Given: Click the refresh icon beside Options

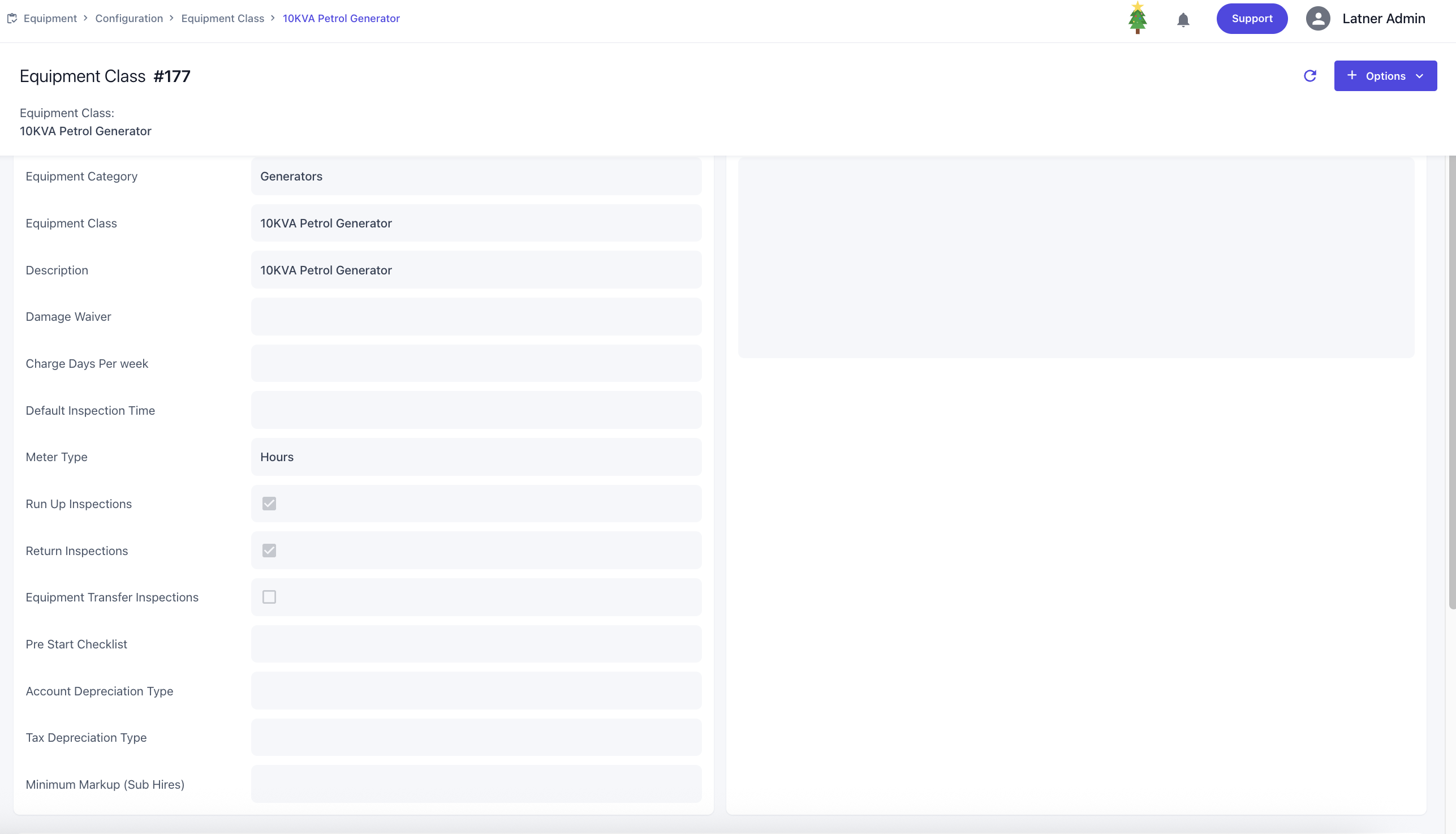Looking at the screenshot, I should pos(1309,76).
